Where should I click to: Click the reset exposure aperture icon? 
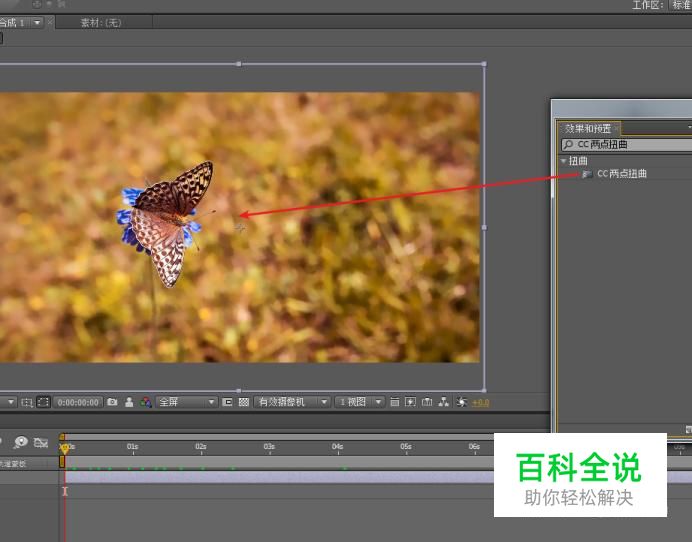pos(461,402)
